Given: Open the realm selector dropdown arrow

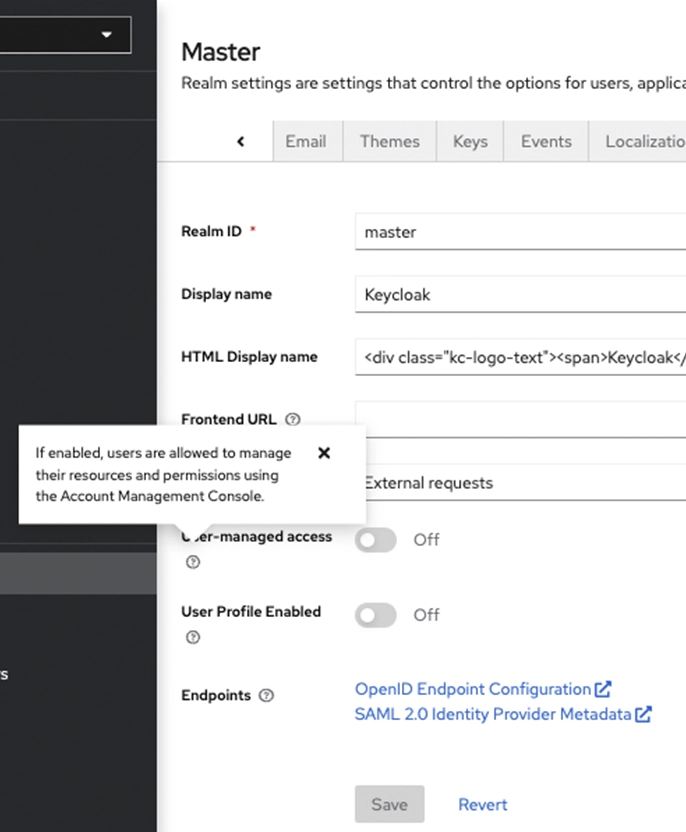Looking at the screenshot, I should coord(107,35).
